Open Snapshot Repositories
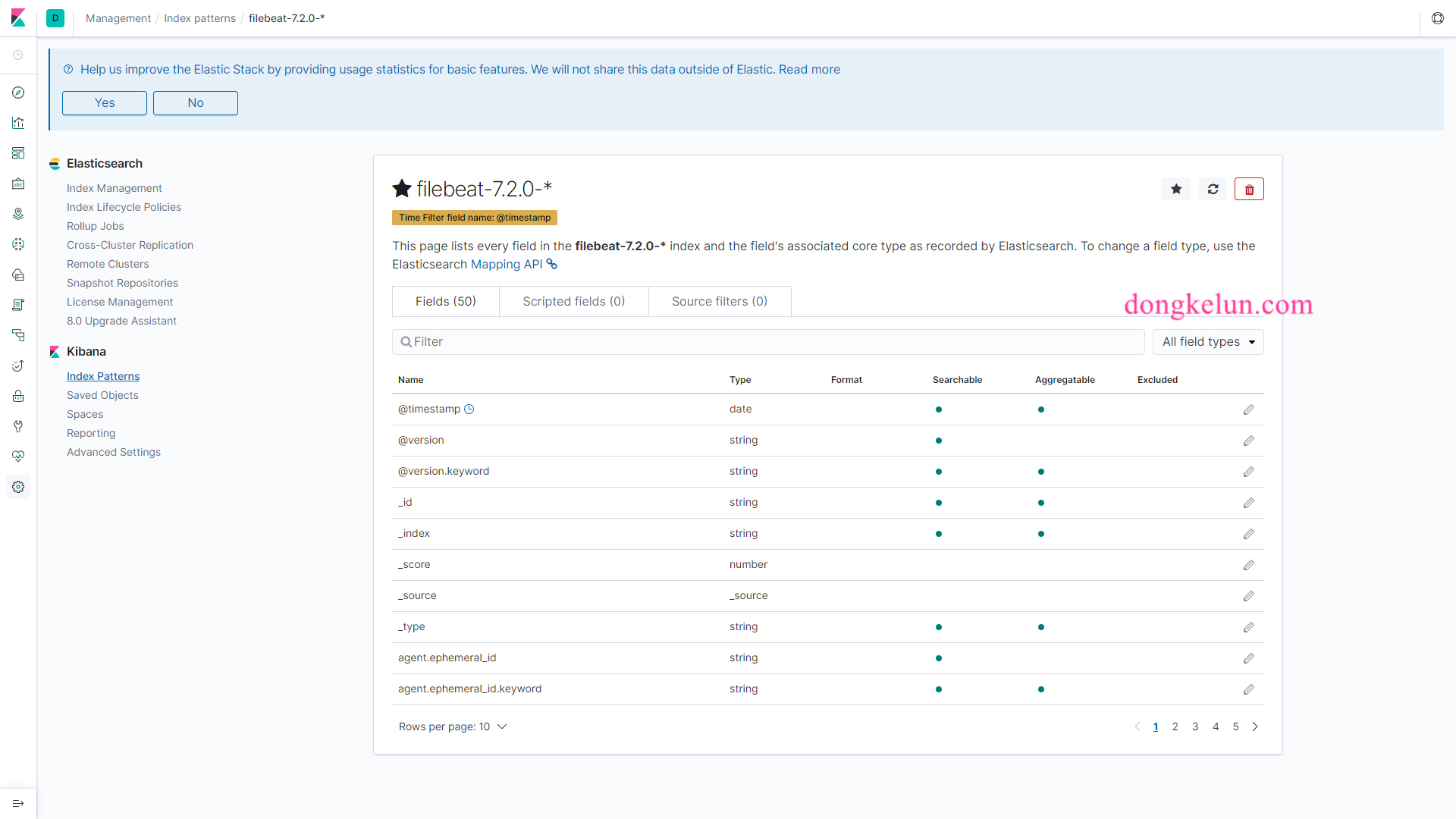Screen dimensions: 1456x819 tap(122, 283)
